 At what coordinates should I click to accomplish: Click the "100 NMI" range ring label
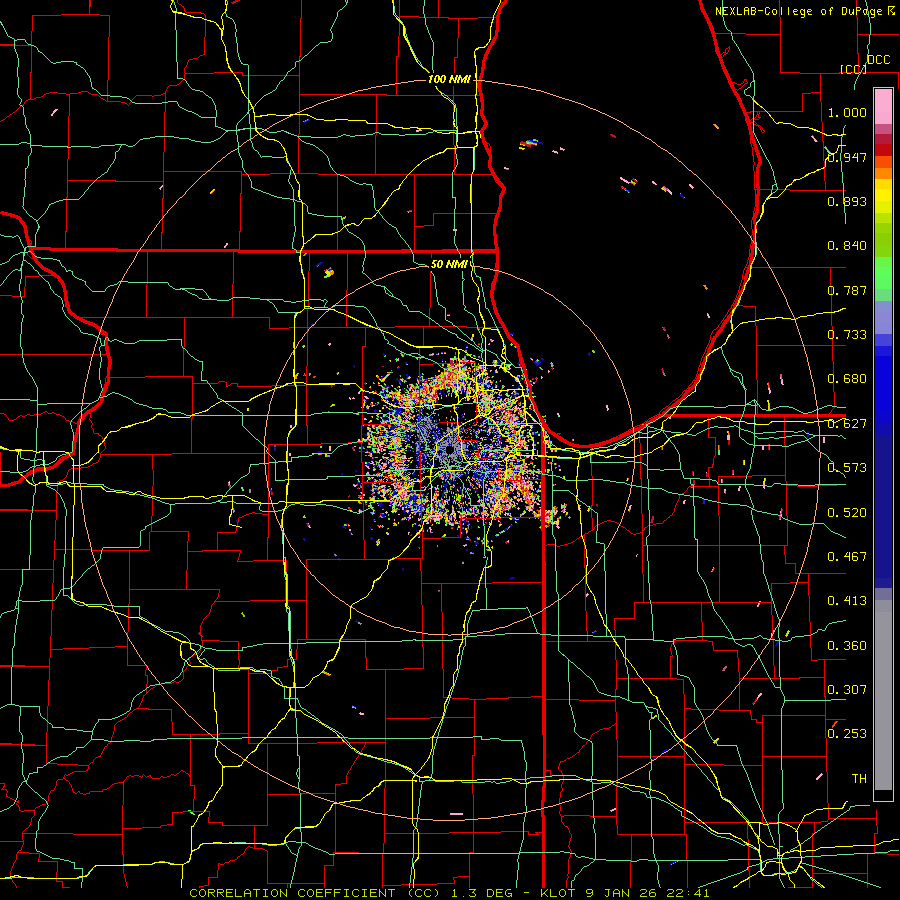449,79
